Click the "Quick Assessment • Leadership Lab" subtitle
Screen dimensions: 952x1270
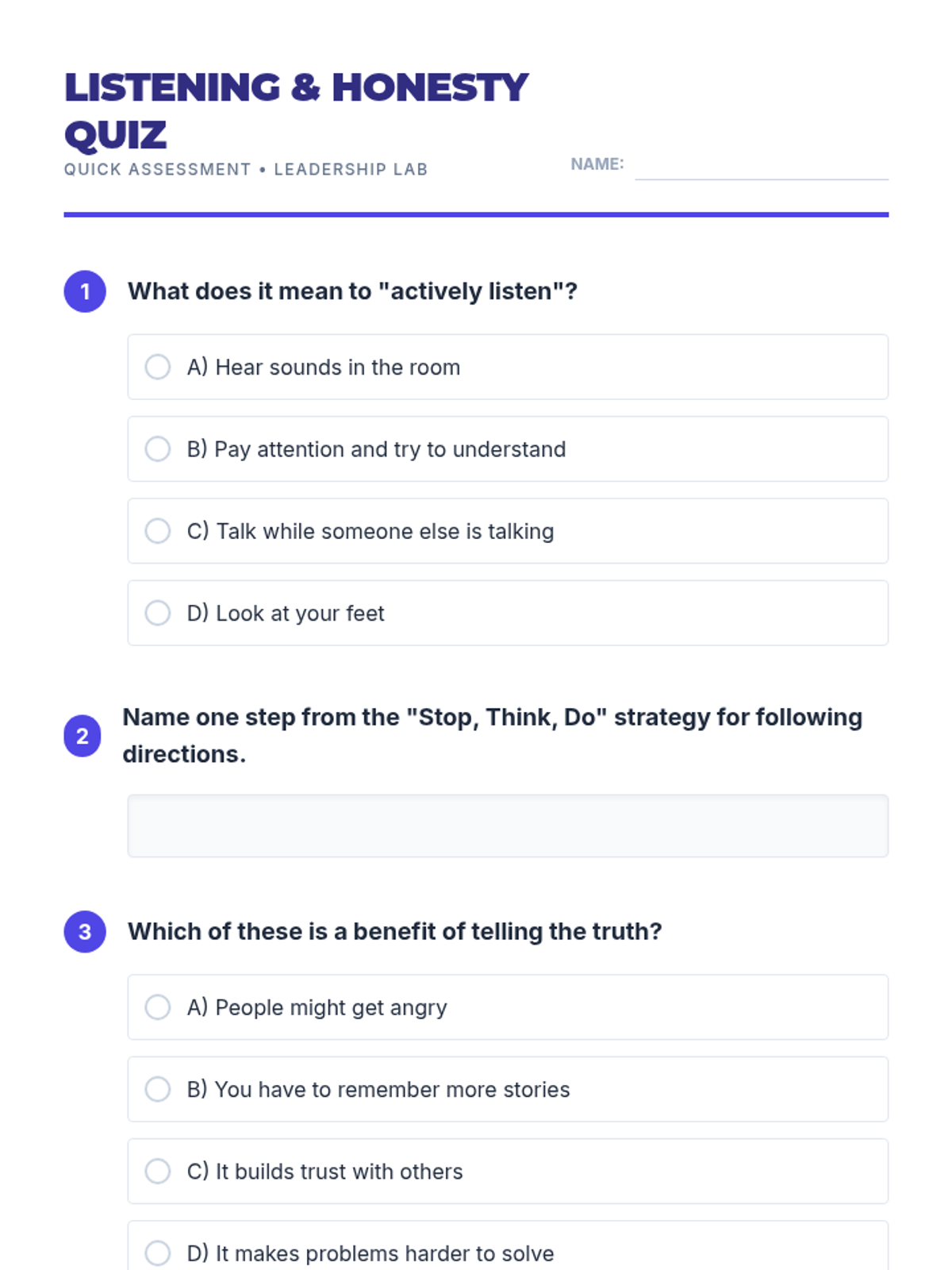pyautogui.click(x=246, y=169)
